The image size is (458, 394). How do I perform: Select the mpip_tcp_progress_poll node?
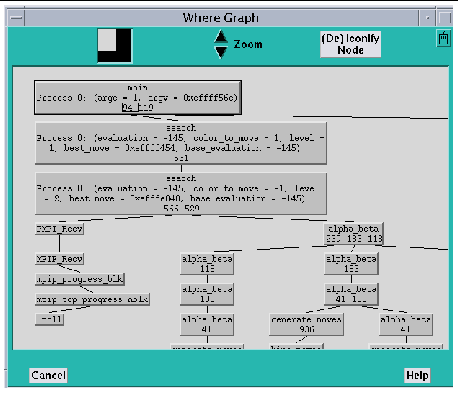pos(92,299)
